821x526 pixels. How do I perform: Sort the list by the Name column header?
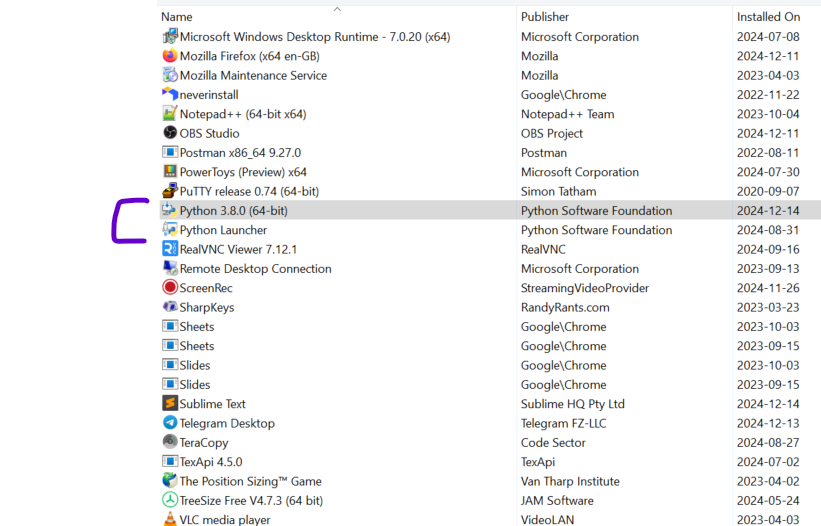tap(177, 17)
